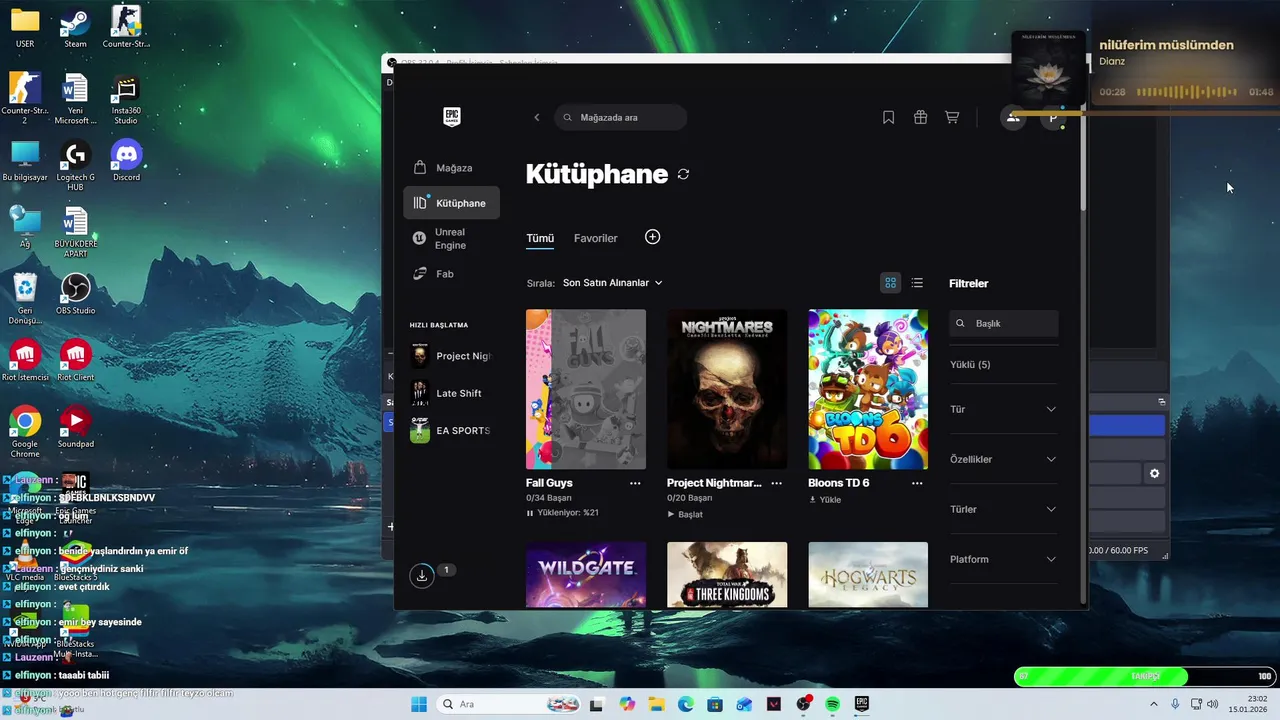Screen dimensions: 1280x720
Task: Open the Hogwarts Legacy cover thumbnail
Action: click(x=868, y=575)
